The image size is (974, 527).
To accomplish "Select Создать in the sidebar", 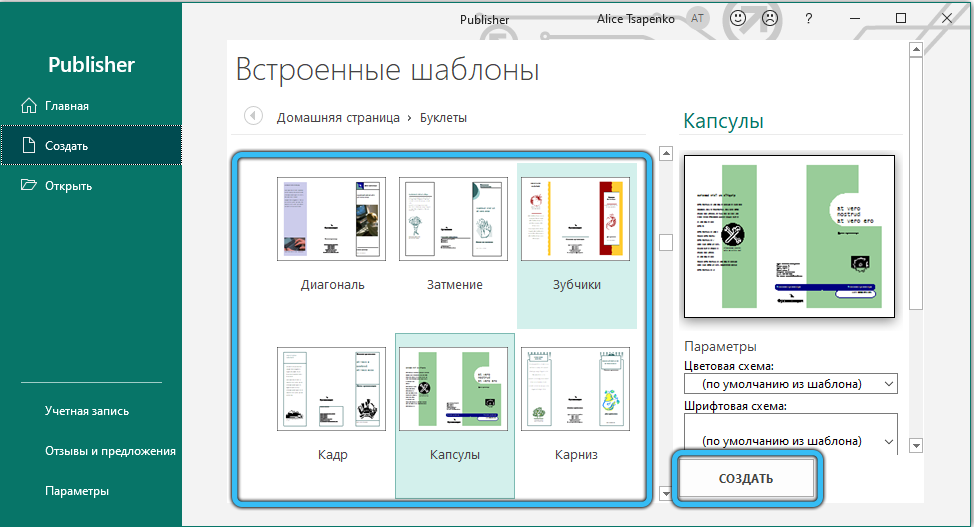I will [x=91, y=145].
